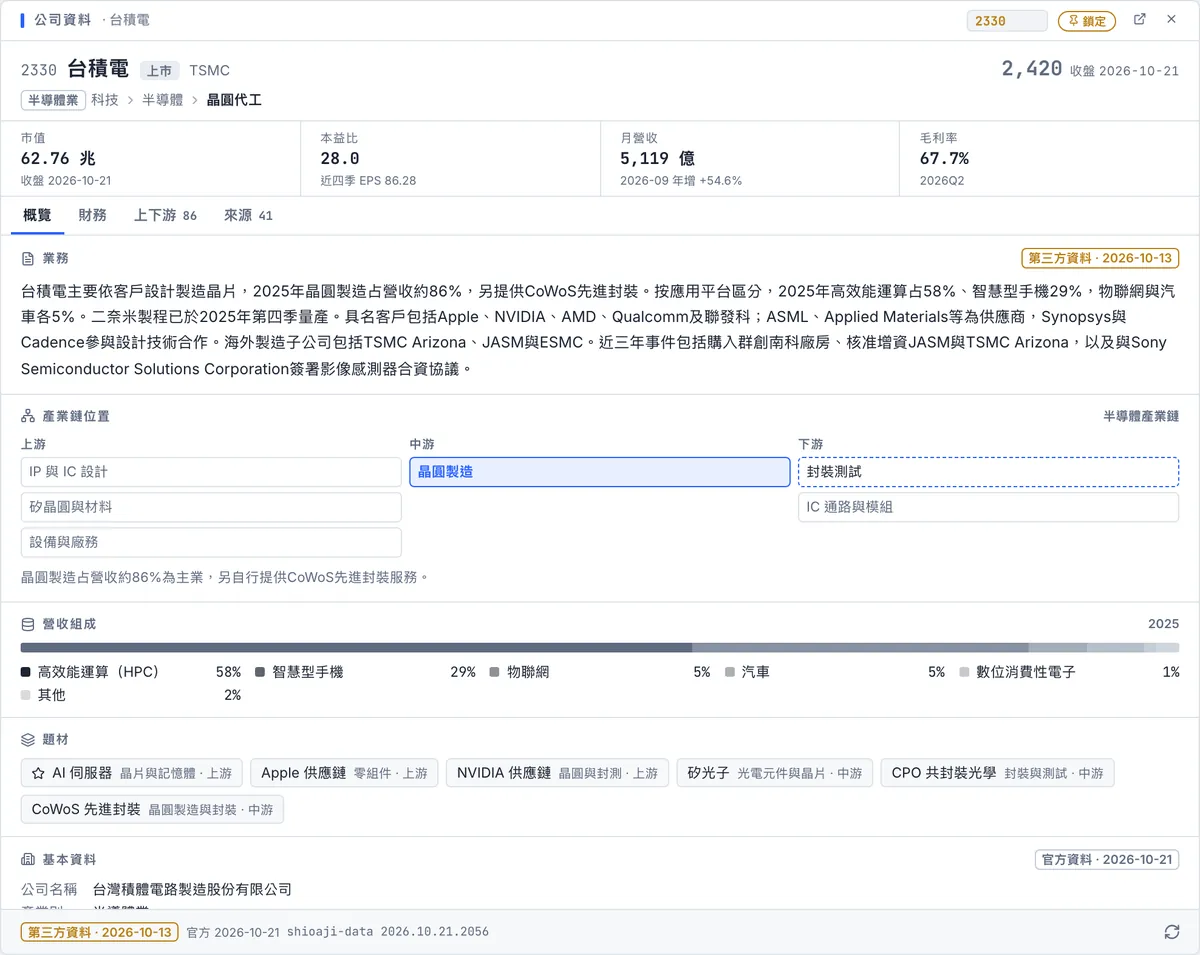Screen dimensions: 1200x955
Task: Open the AI 伺服器 theme chip
Action: click(x=131, y=773)
